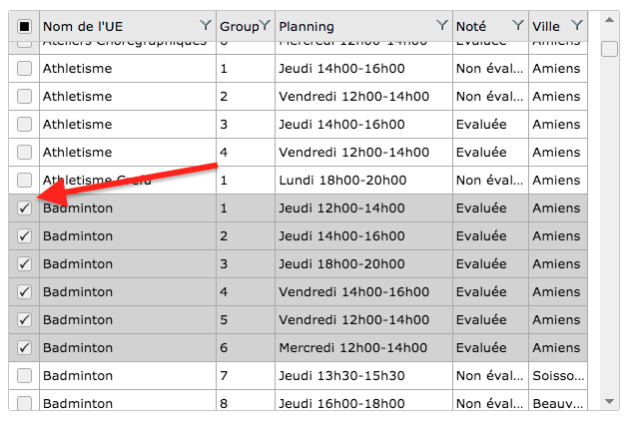Click the Noté column header
This screenshot has height=422, width=630.
coord(475,26)
